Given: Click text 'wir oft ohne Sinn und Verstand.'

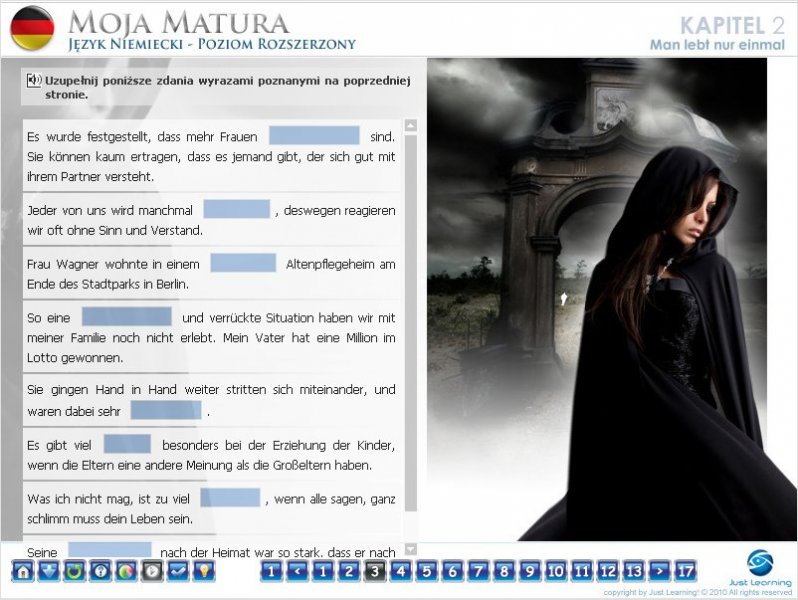Looking at the screenshot, I should (x=115, y=230).
